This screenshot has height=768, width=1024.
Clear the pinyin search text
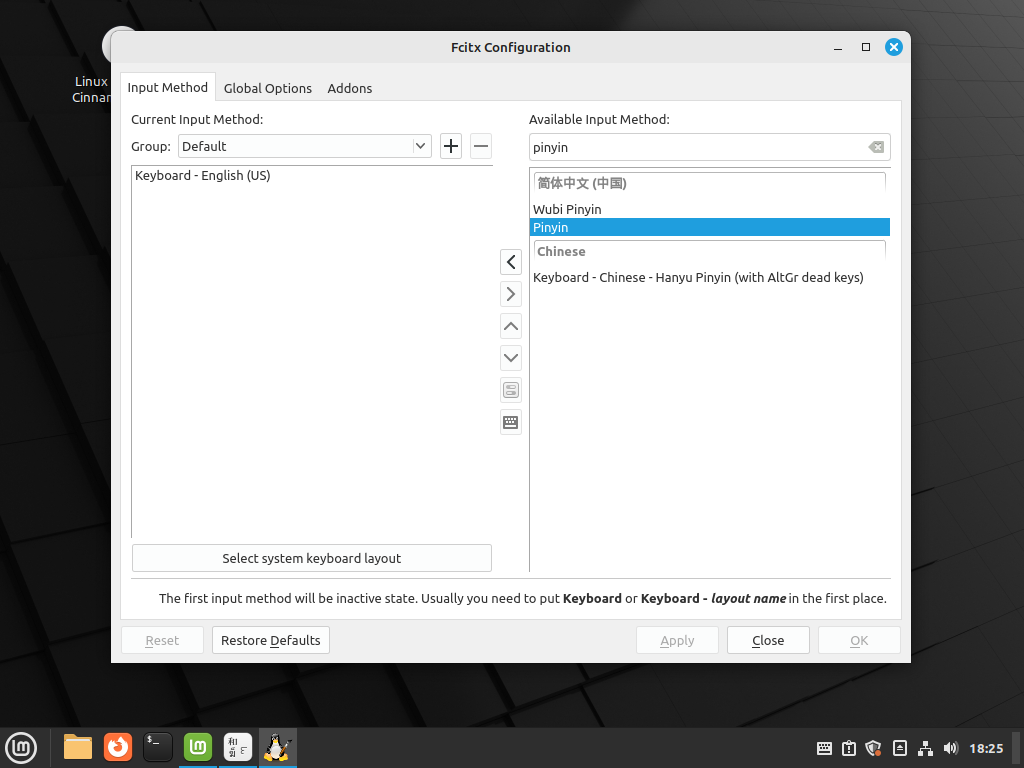876,147
